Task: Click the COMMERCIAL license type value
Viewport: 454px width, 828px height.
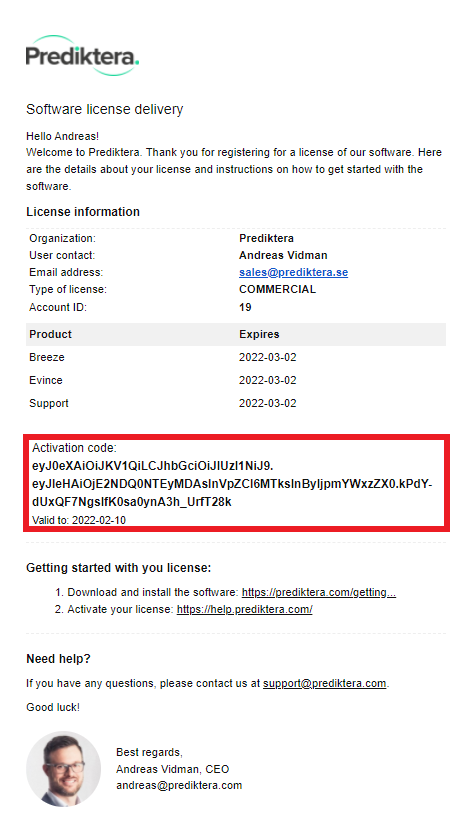Action: click(277, 289)
